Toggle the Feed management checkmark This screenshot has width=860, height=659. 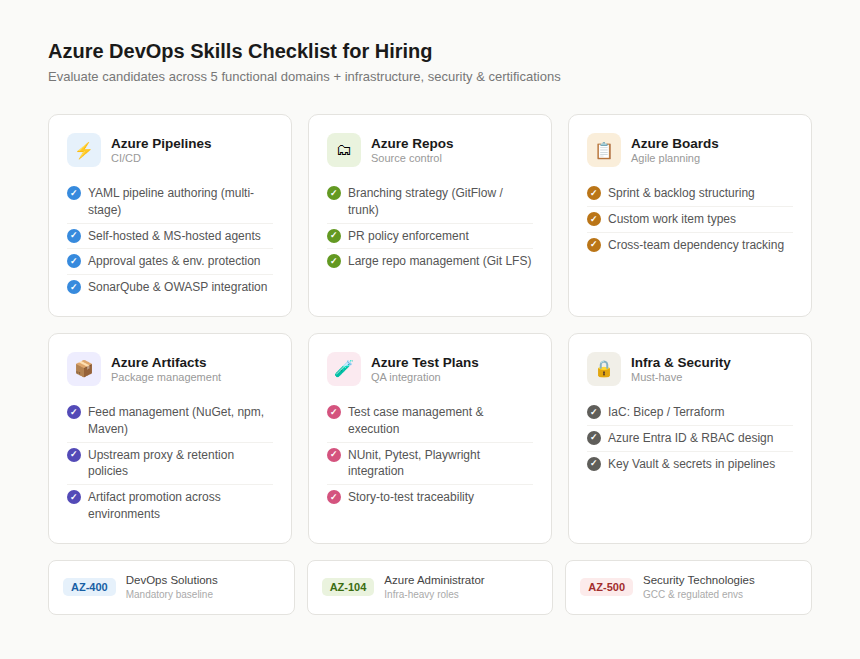click(74, 412)
